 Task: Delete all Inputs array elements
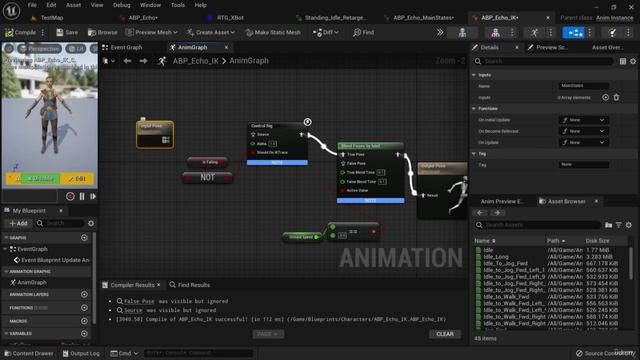(x=616, y=98)
